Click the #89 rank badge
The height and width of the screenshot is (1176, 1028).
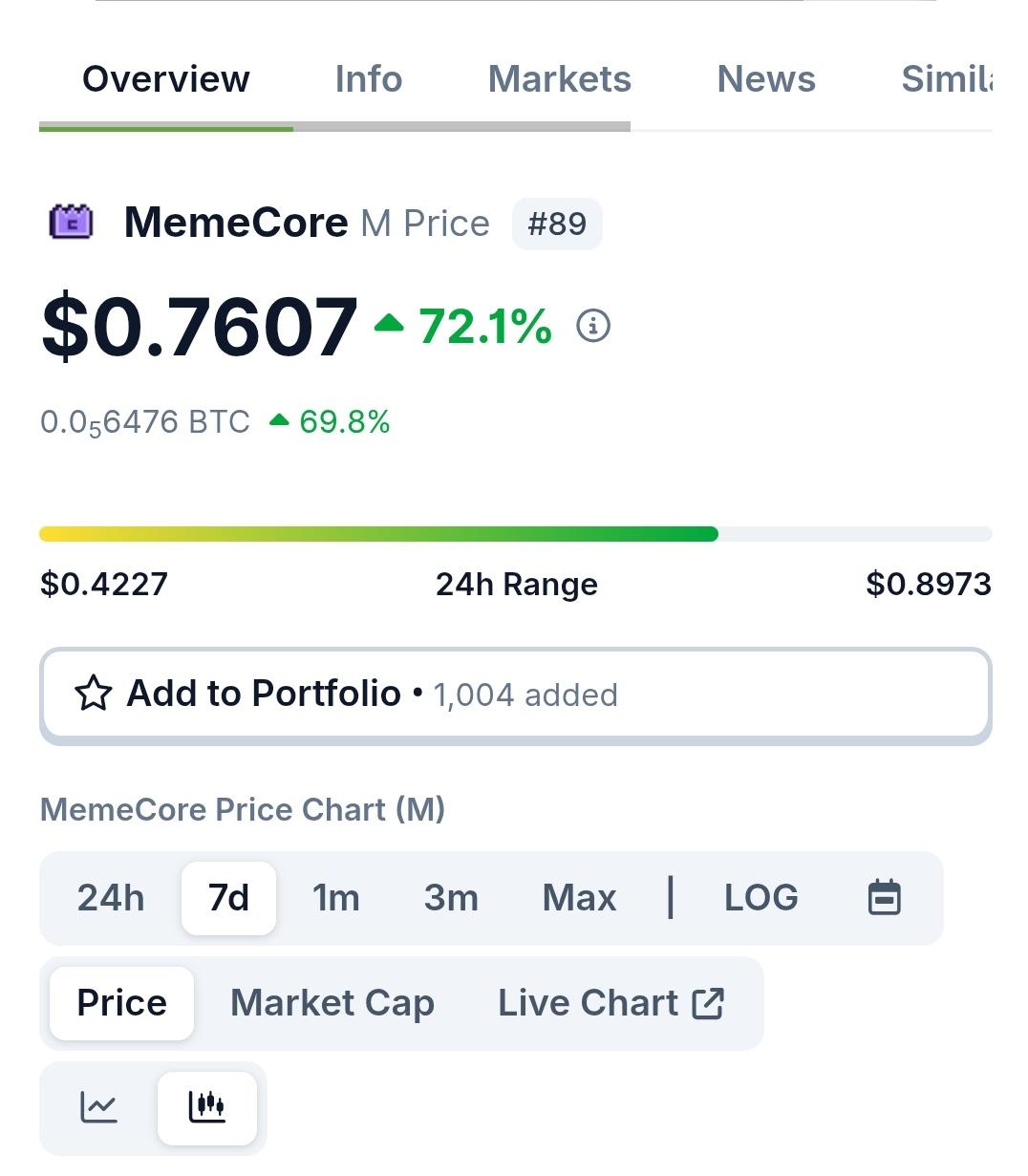(557, 224)
